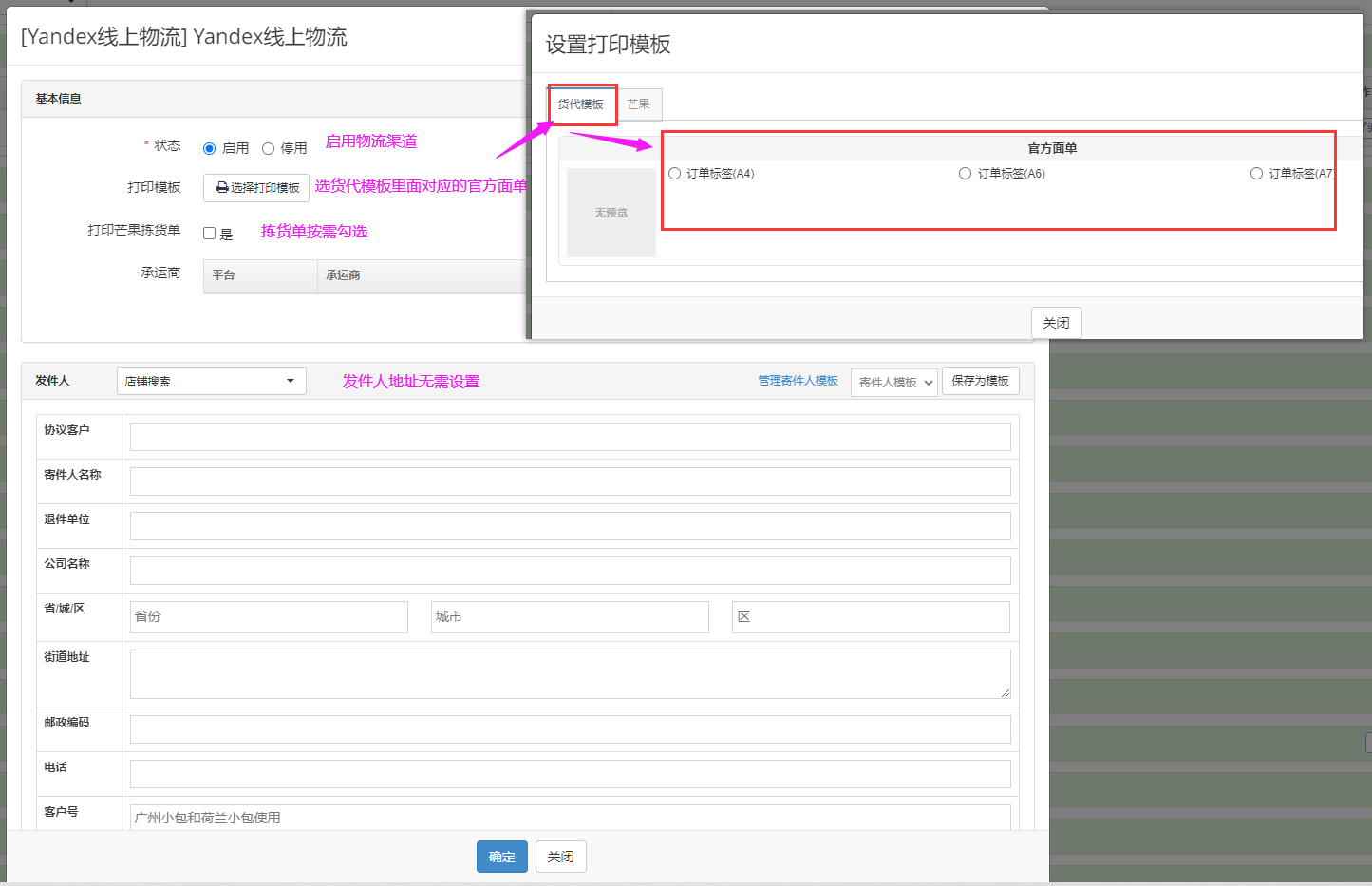Viewport: 1372px width, 886px height.
Task: Click the 选择打印模板 button
Action: 256,187
